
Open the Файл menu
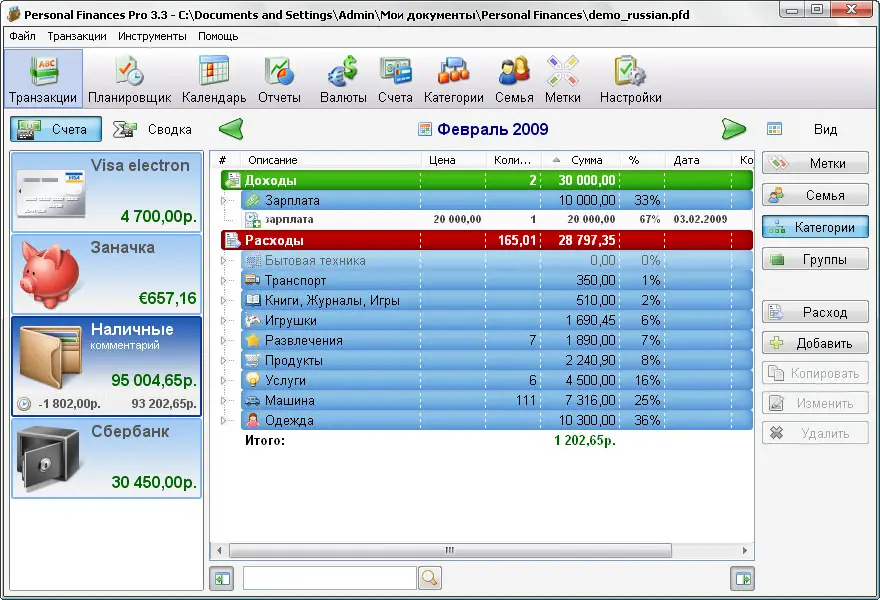22,36
